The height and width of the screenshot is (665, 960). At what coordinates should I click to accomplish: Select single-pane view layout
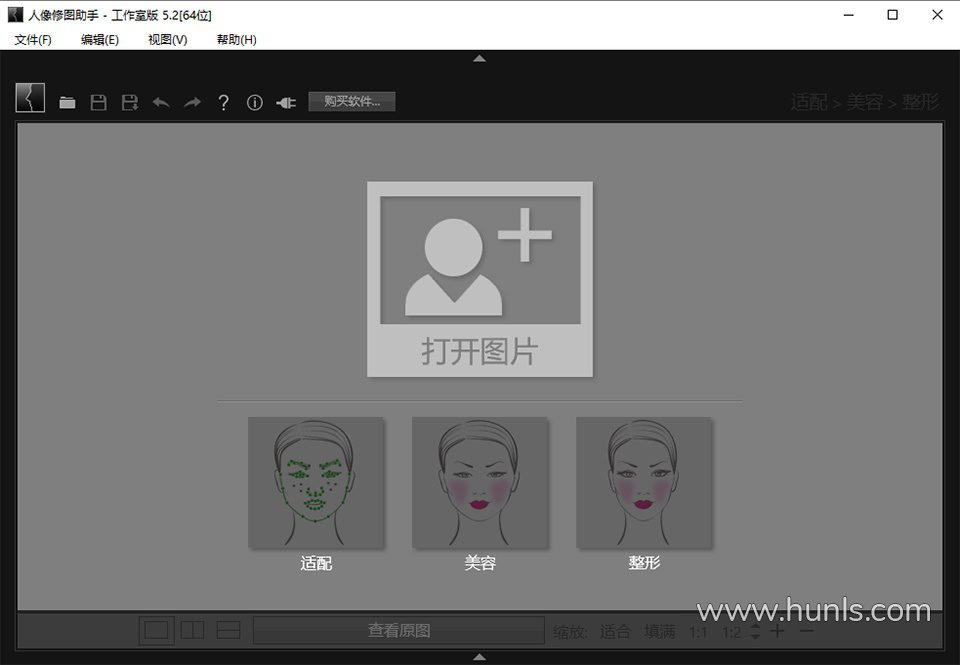point(156,630)
